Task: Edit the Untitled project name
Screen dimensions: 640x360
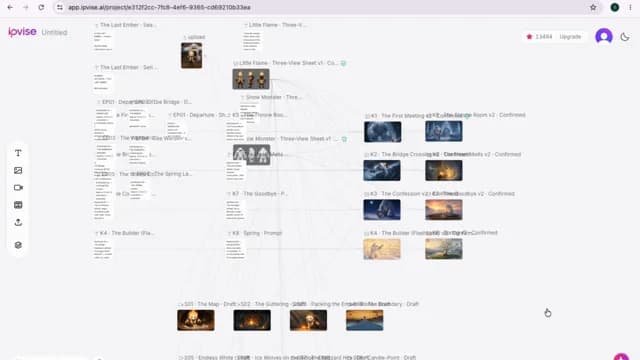Action: (x=54, y=32)
